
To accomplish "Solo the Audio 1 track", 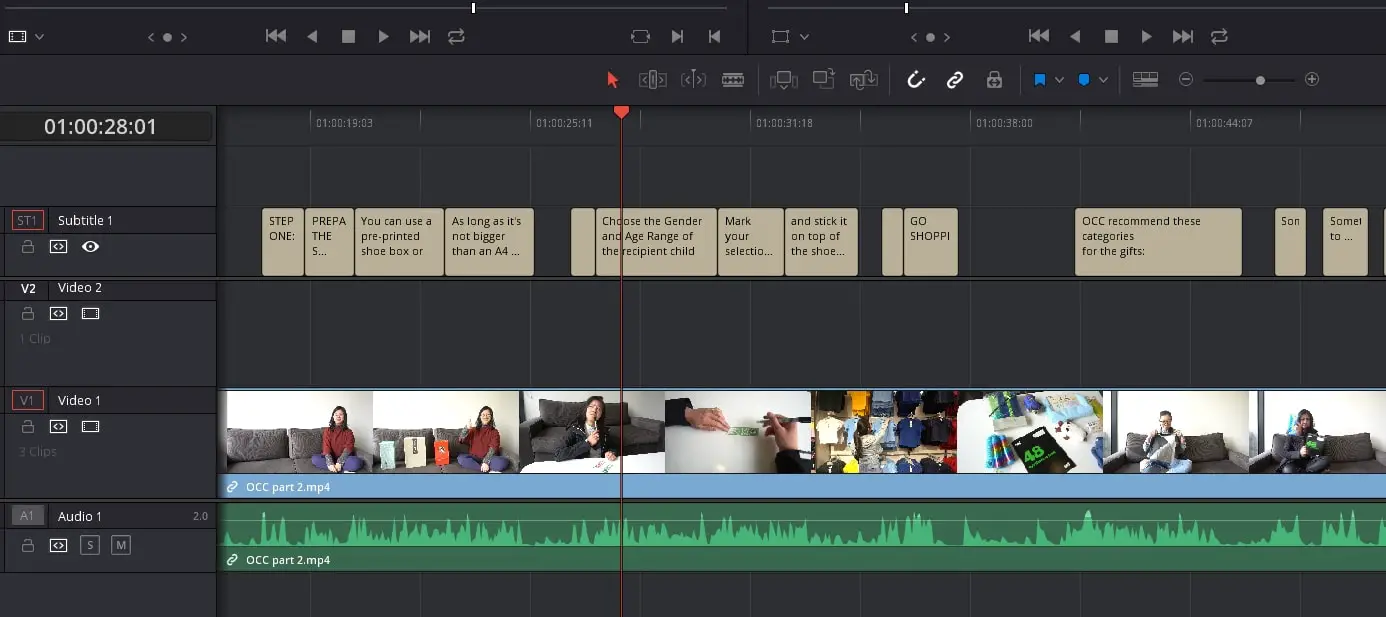I will 90,545.
